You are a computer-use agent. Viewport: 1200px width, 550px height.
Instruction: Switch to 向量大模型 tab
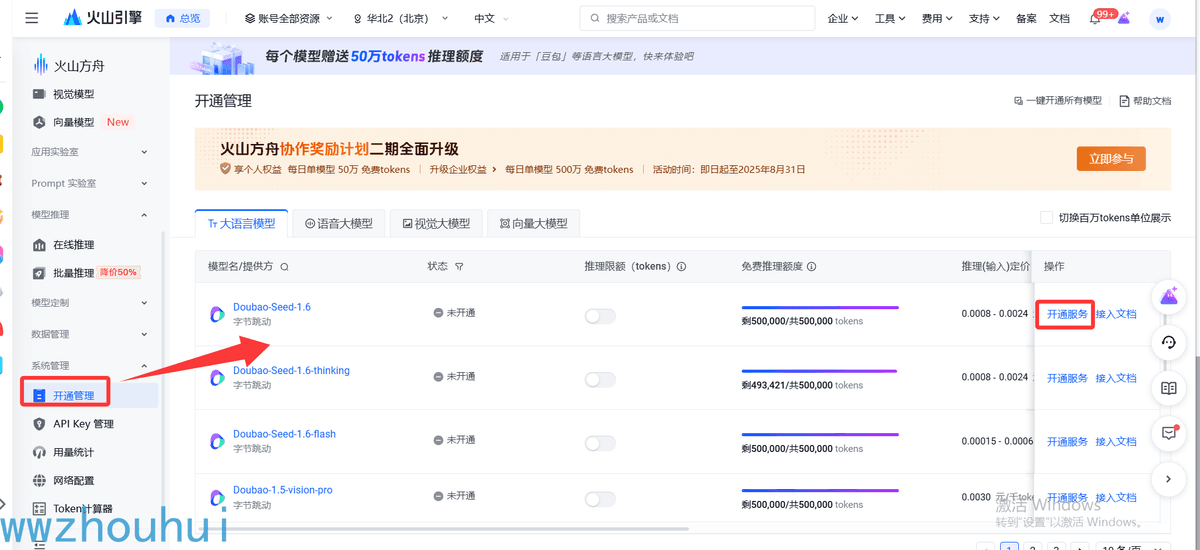coord(533,223)
